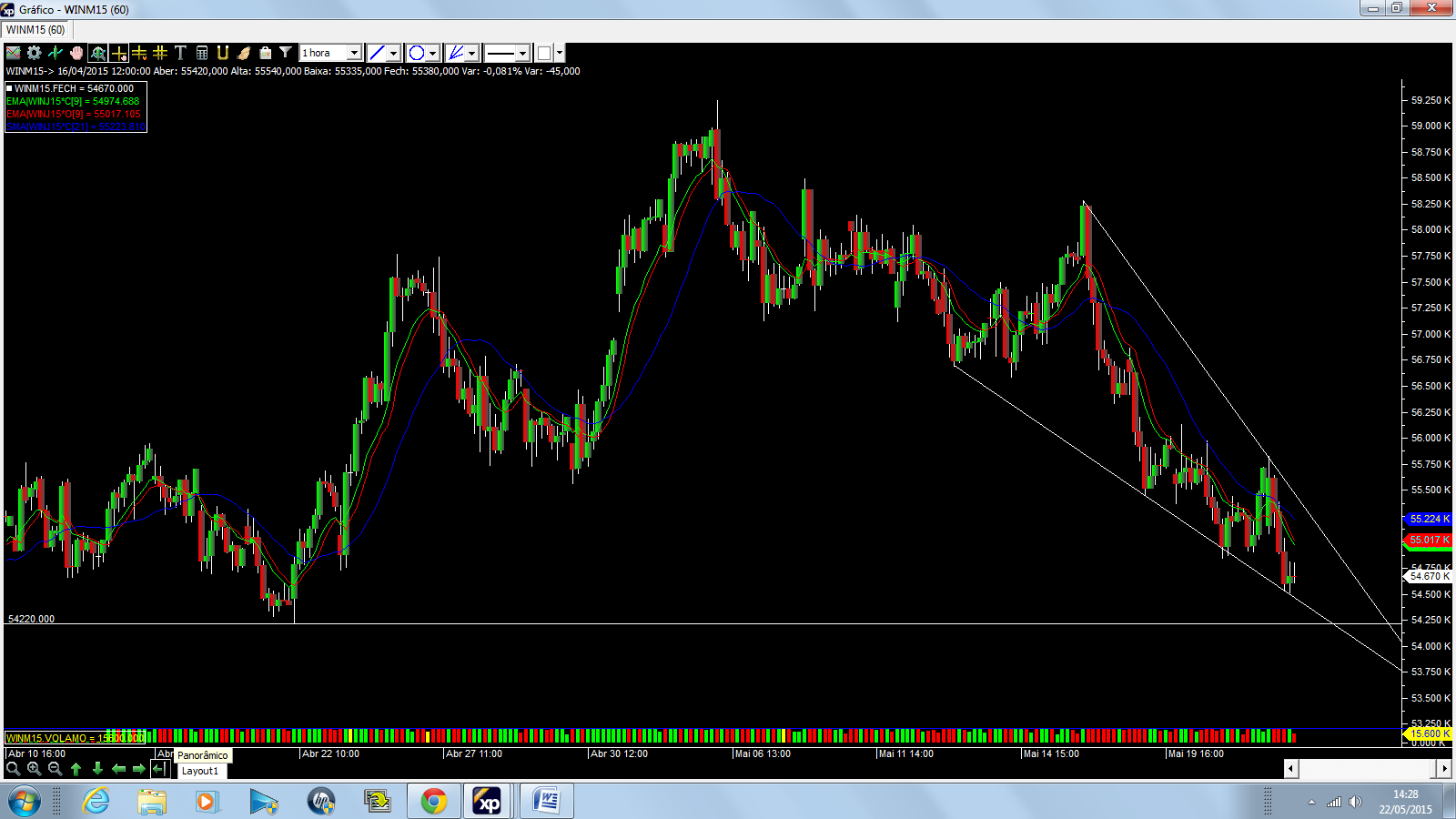The image size is (1456, 819).
Task: Click the green up arrow button
Action: 76,769
